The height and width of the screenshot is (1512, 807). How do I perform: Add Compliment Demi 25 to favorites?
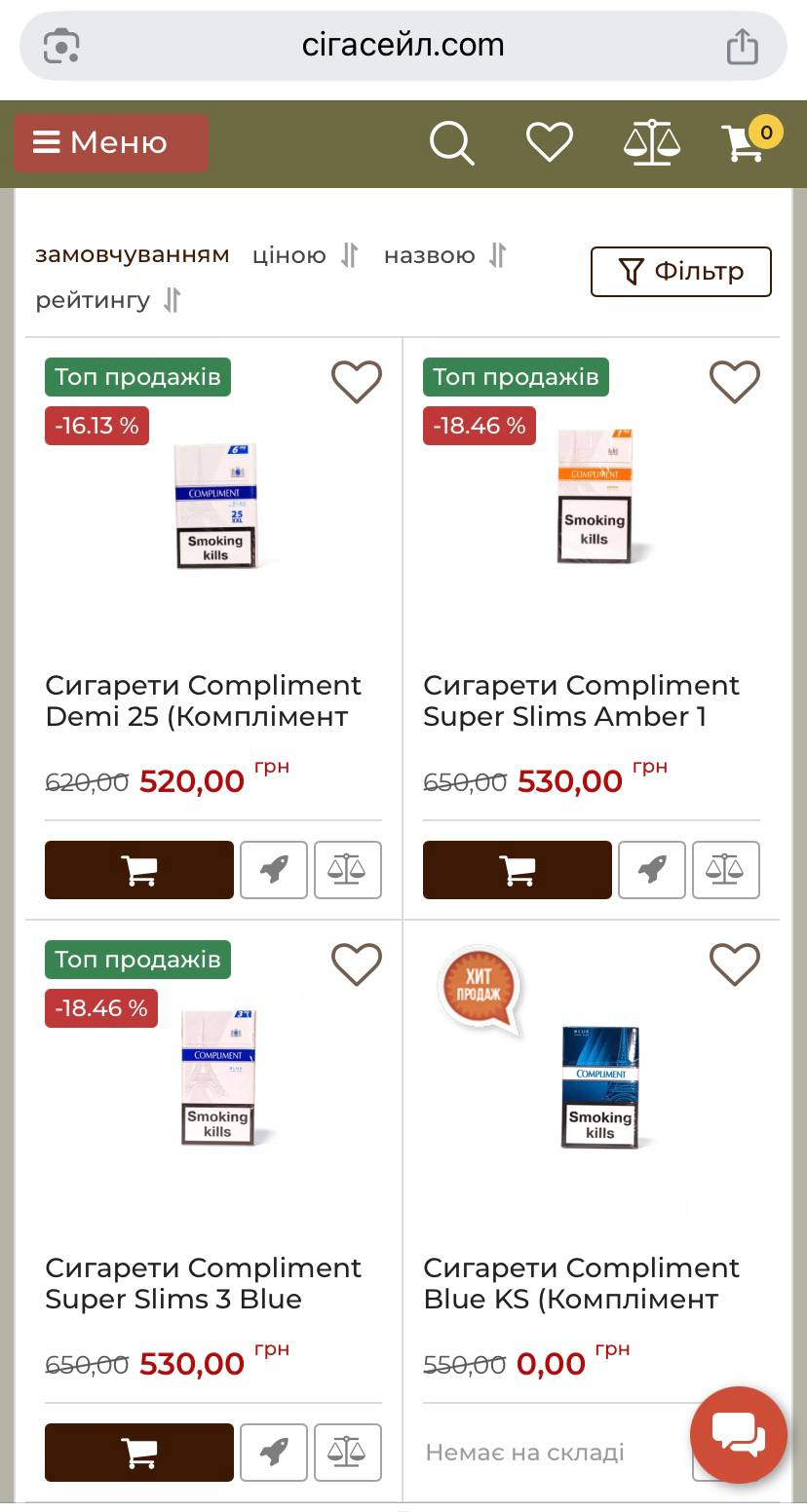(357, 382)
